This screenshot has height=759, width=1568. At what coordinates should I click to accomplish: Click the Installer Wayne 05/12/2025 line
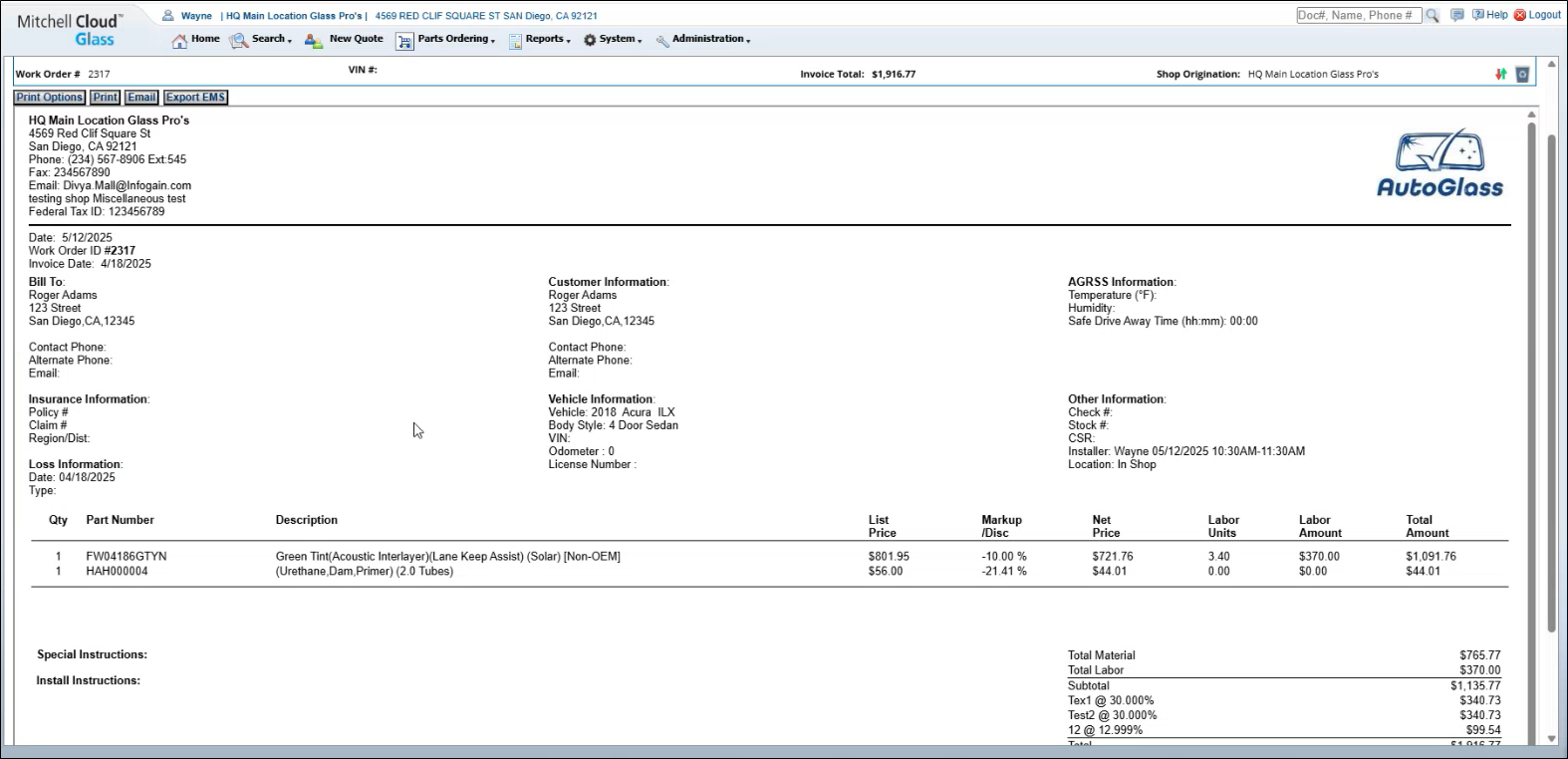coord(1186,452)
